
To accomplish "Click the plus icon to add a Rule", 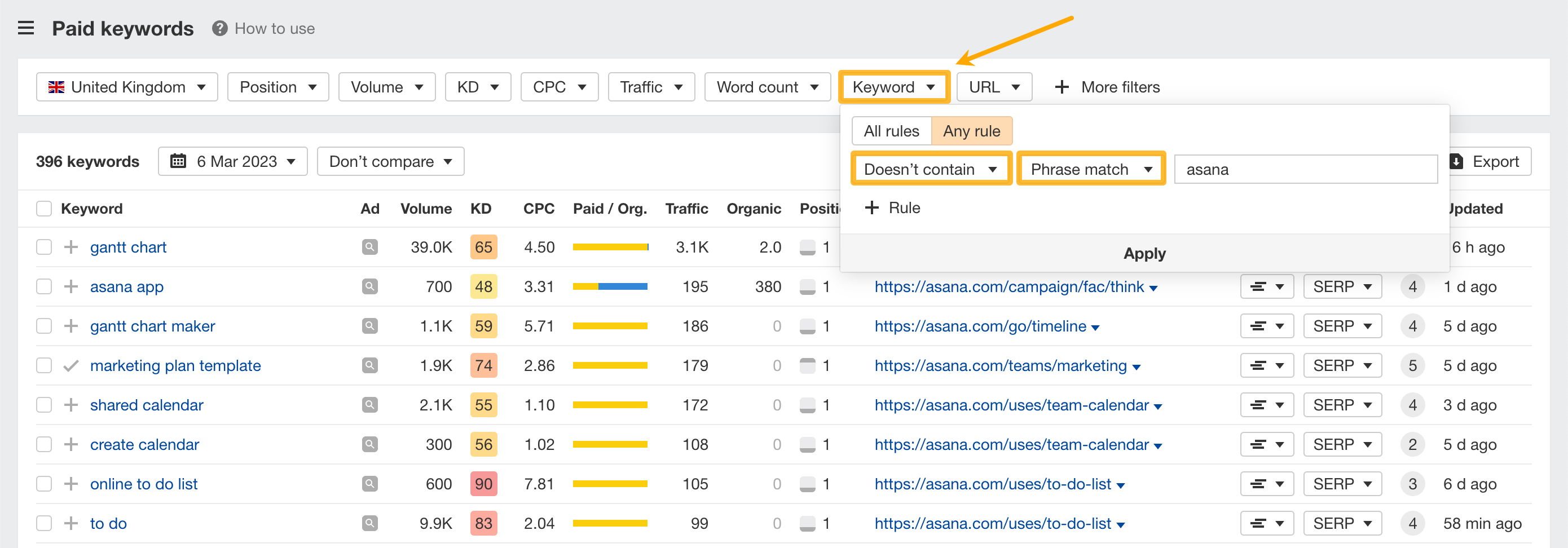I will (x=871, y=207).
